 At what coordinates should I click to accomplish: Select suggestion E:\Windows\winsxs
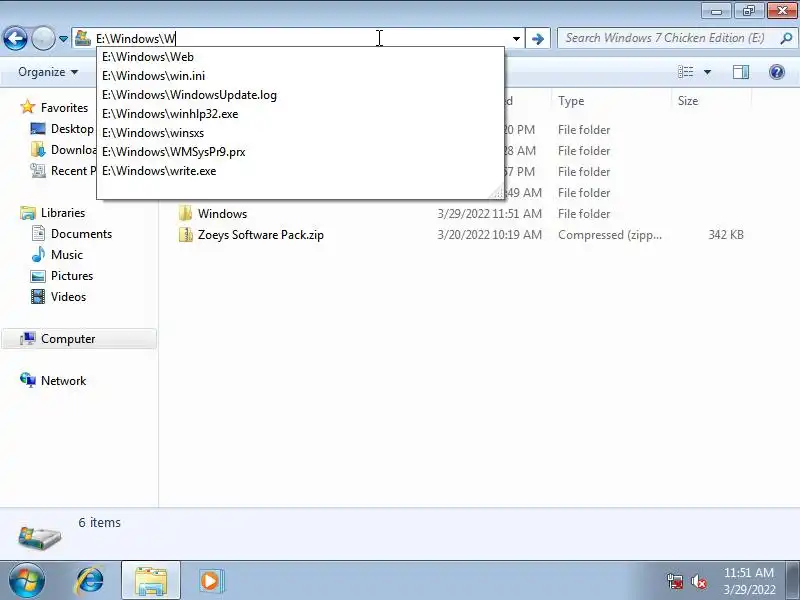tap(300, 133)
